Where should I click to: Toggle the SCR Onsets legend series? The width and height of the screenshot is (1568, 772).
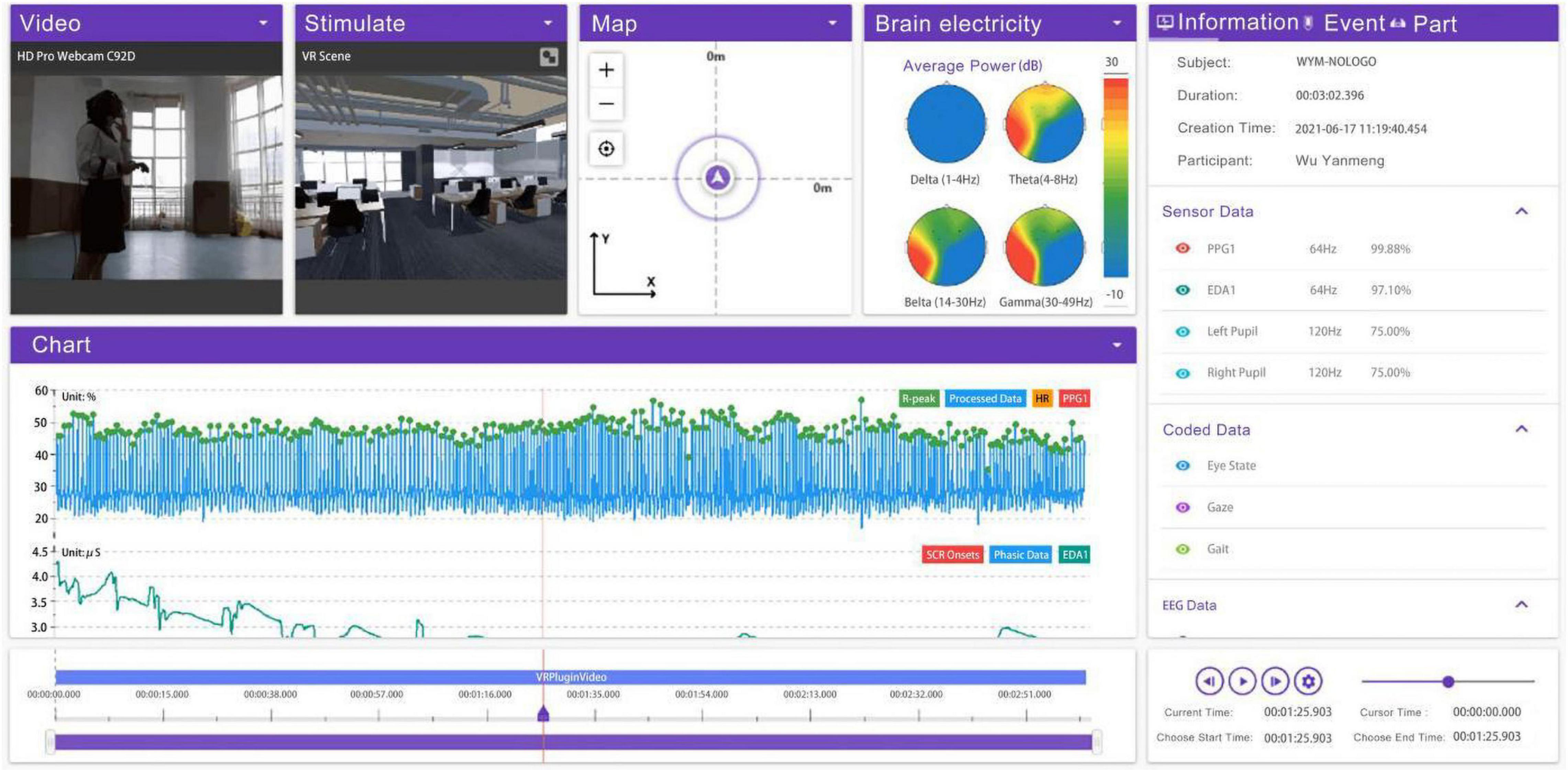point(952,555)
